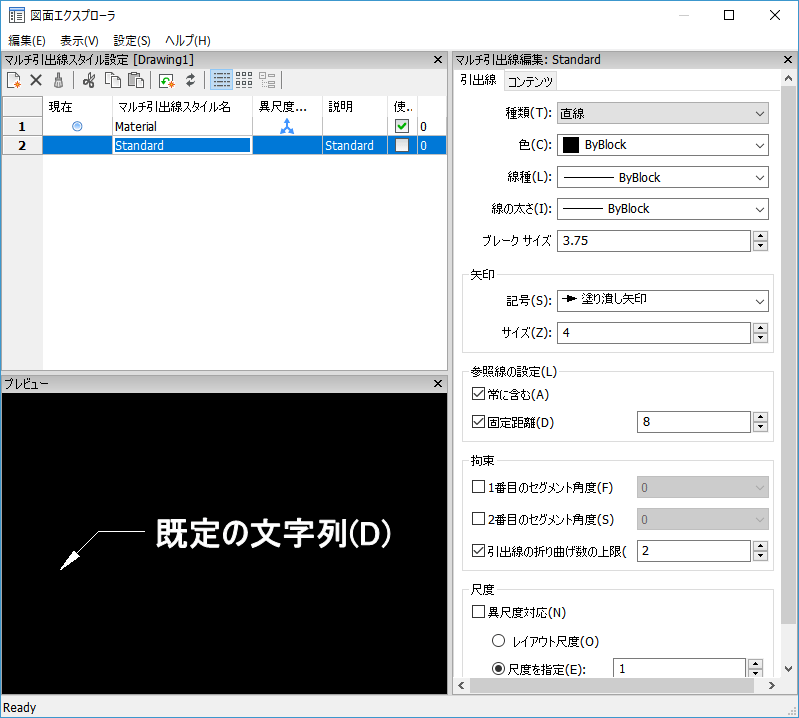
Task: Click the マルチ引出線スタイル名 column header
Action: tap(182, 107)
